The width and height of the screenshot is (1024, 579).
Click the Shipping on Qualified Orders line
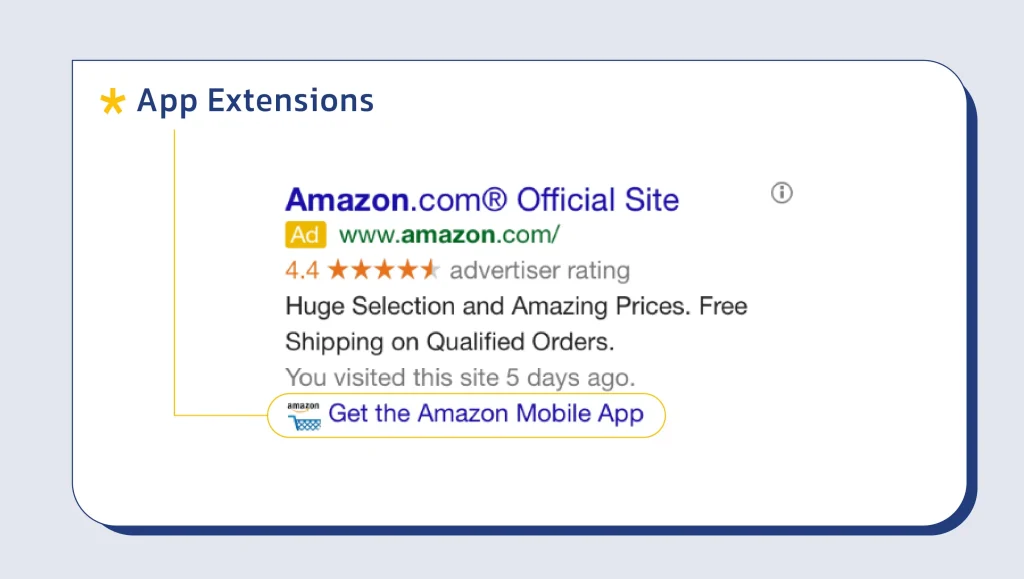(449, 342)
